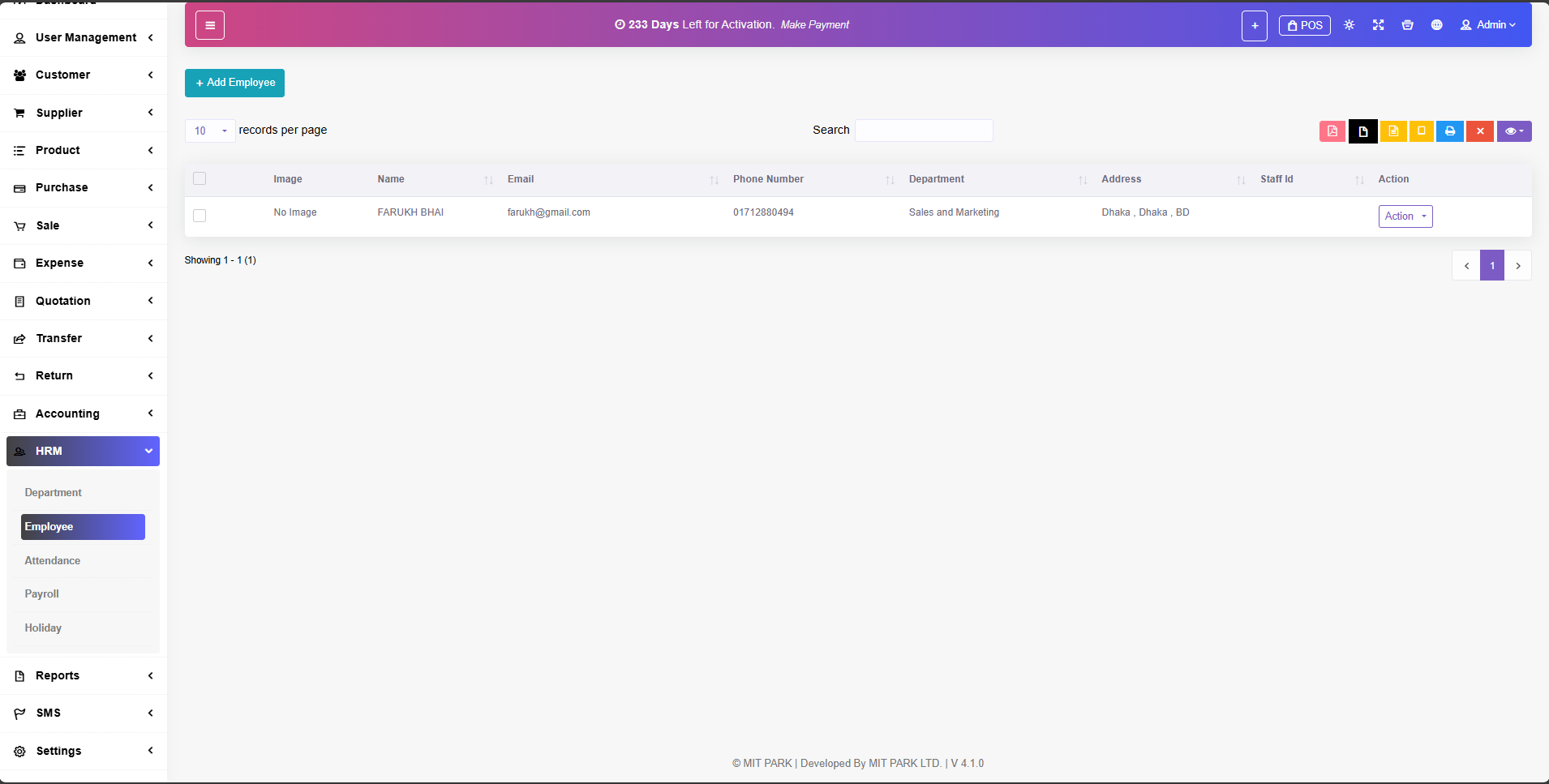Toggle fullscreen with the expand arrows icon
The height and width of the screenshot is (784, 1549).
[x=1378, y=25]
